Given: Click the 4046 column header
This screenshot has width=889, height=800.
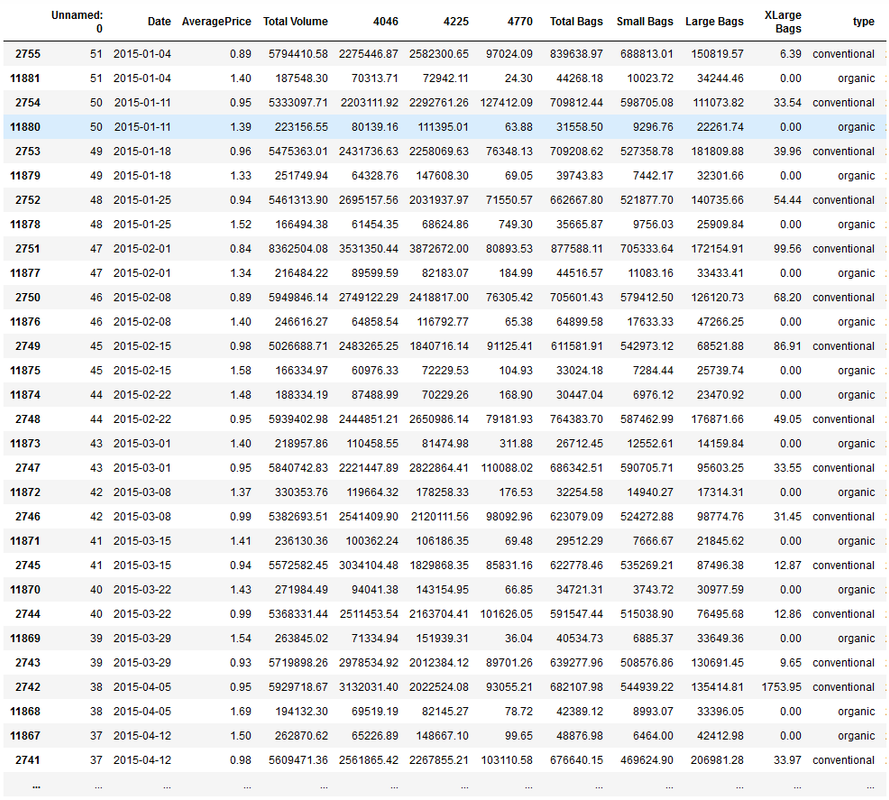Looking at the screenshot, I should pyautogui.click(x=386, y=22).
